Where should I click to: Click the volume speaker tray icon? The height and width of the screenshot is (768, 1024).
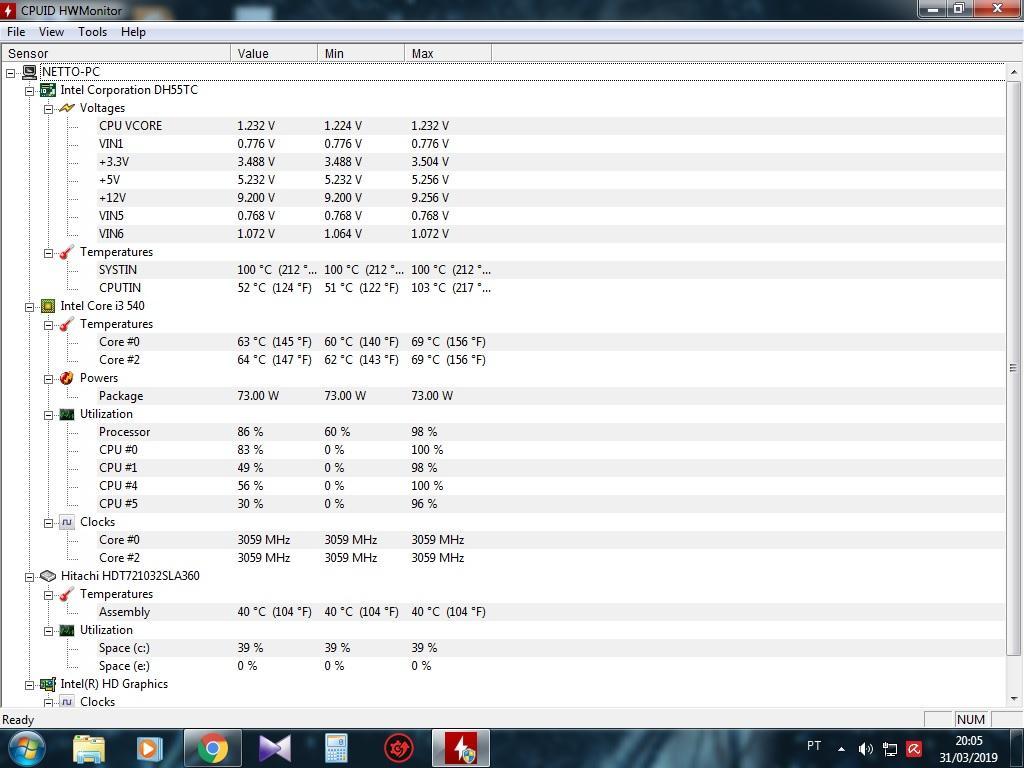[x=865, y=749]
